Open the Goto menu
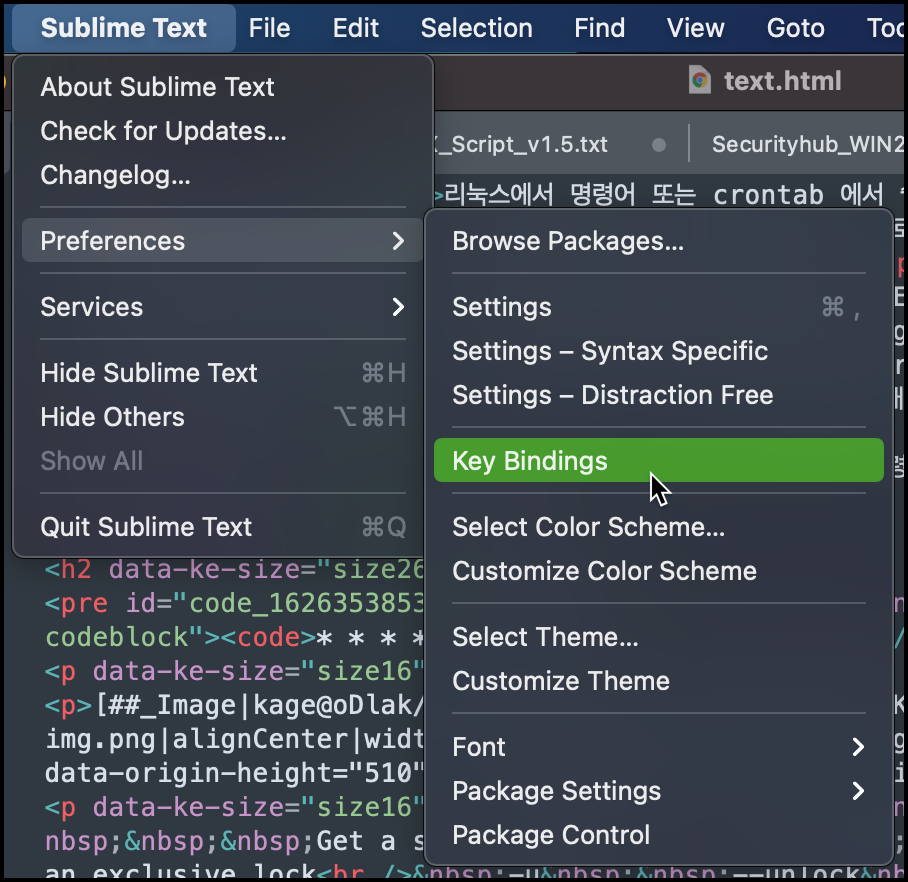This screenshot has width=908, height=882. pos(796,28)
